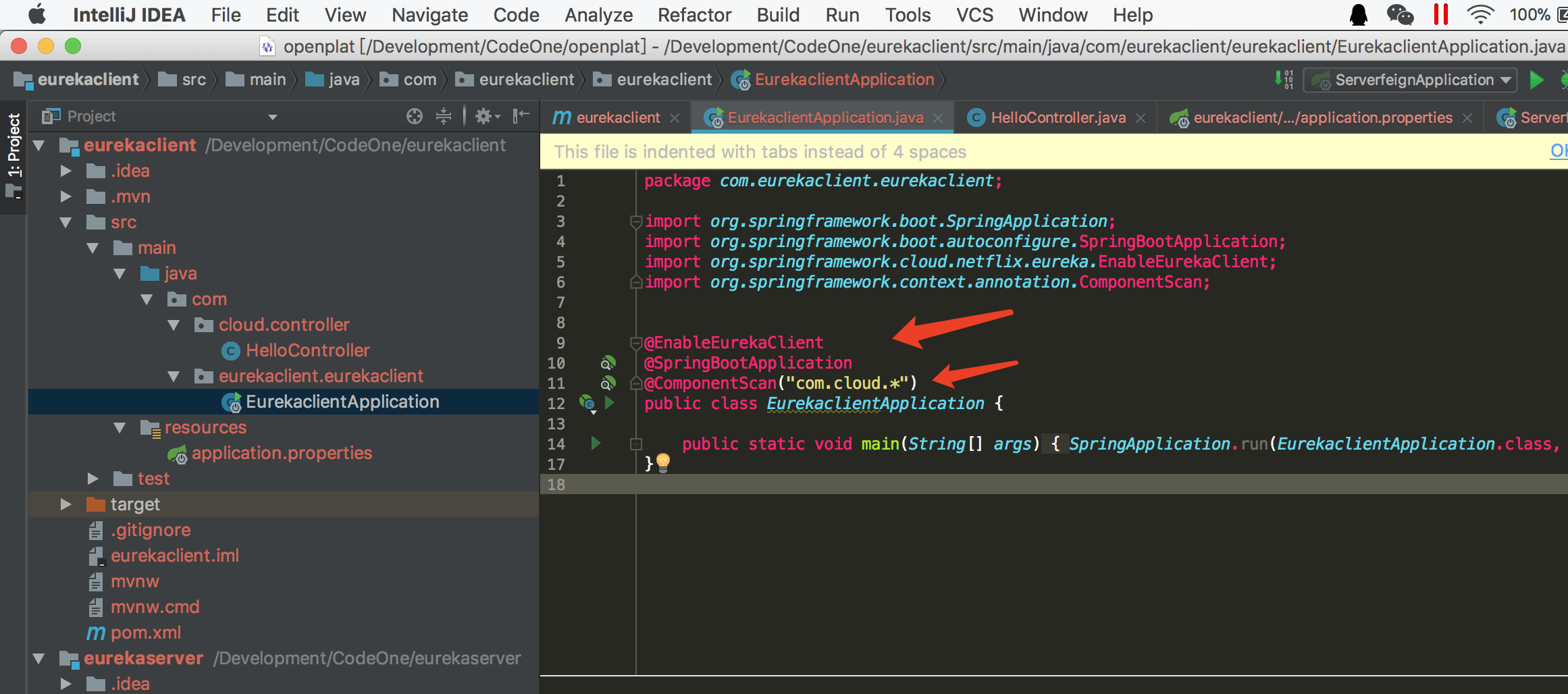Screen dimensions: 1568x694
Task: Toggle fold on the import block at line 3
Action: coord(635,221)
